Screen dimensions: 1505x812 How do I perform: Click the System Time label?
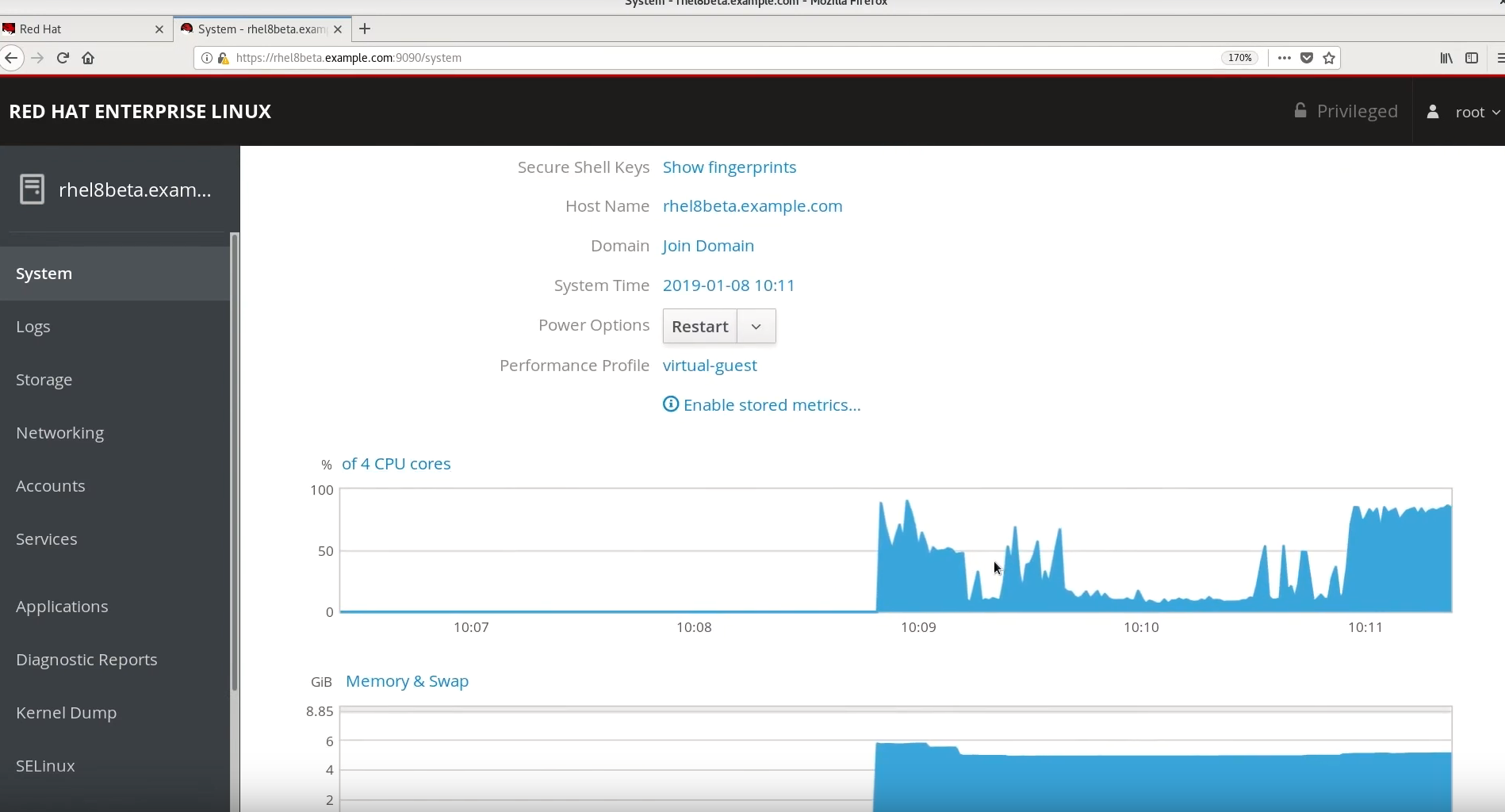click(x=602, y=285)
